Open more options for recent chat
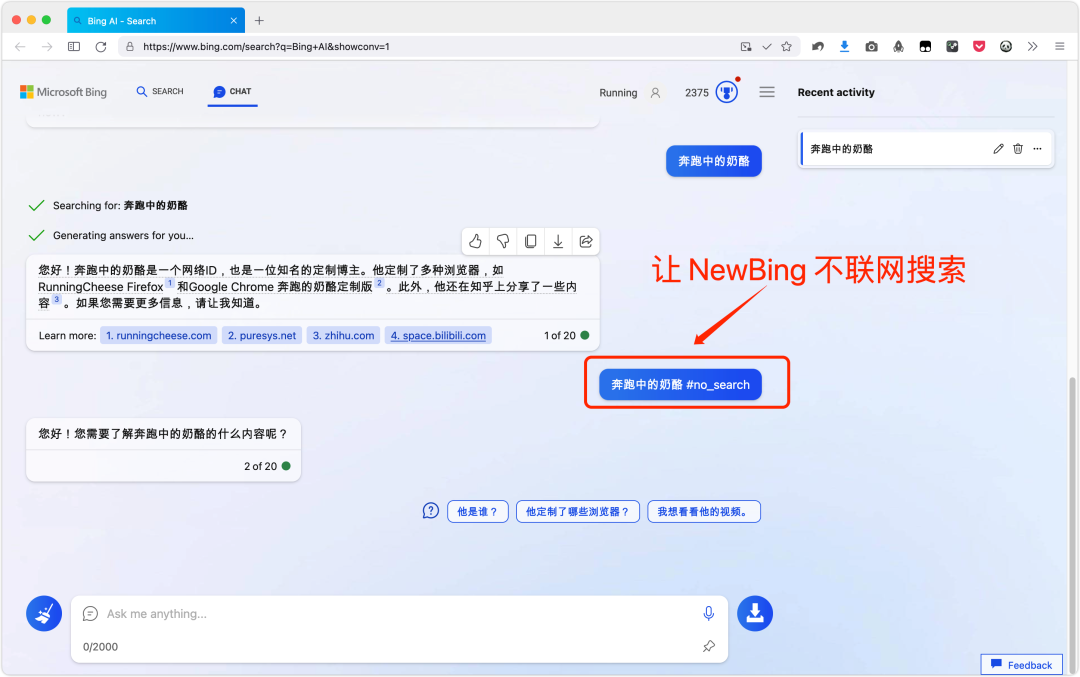Screen dimensions: 1080x677 pyautogui.click(x=1037, y=149)
